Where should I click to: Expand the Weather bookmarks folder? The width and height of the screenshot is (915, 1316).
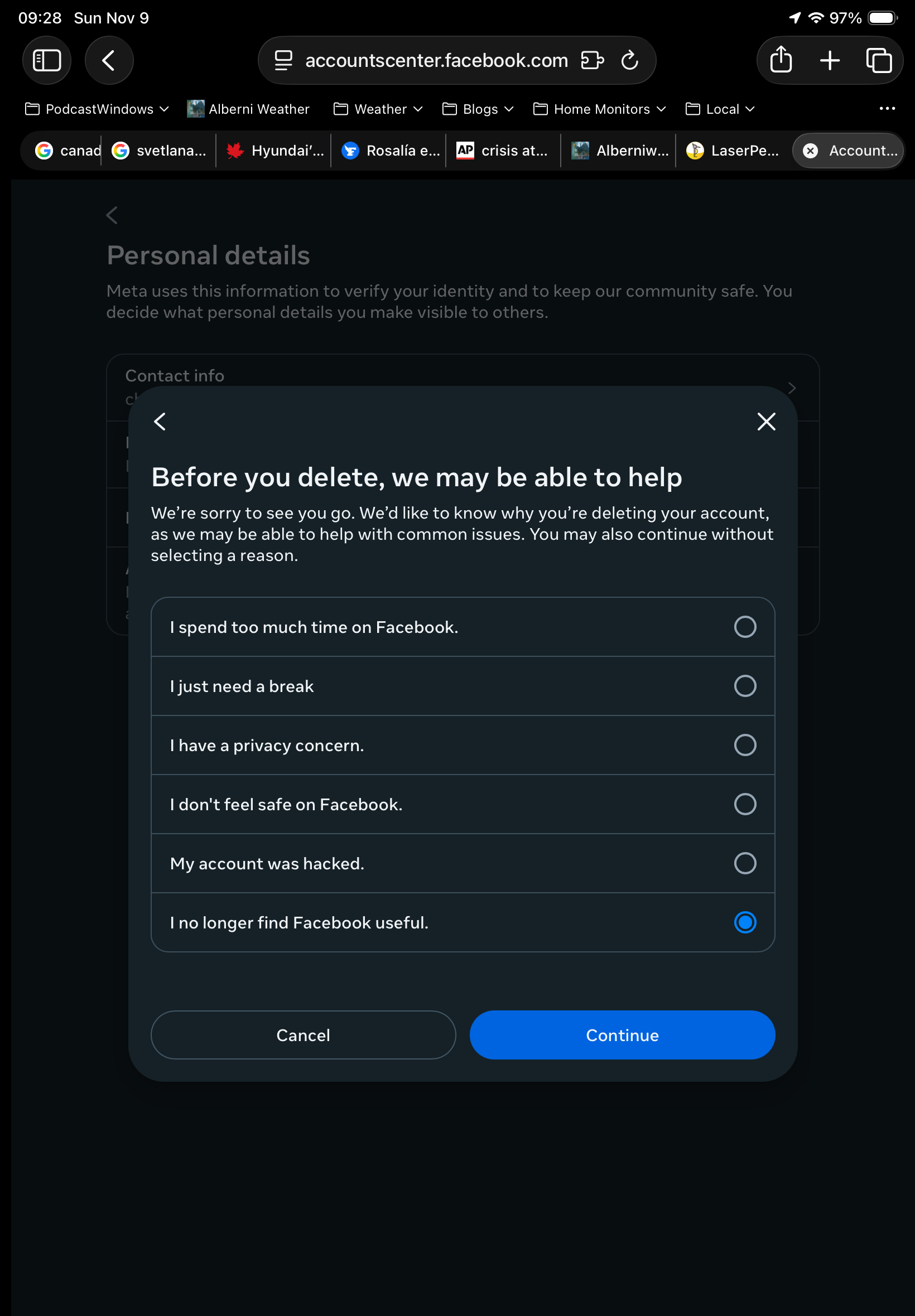(x=378, y=109)
